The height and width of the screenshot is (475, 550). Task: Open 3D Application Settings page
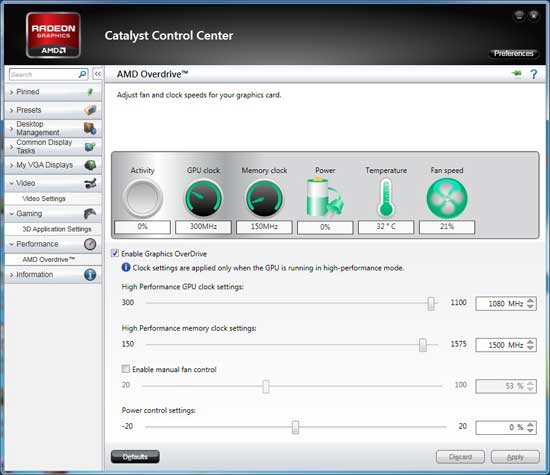click(57, 229)
